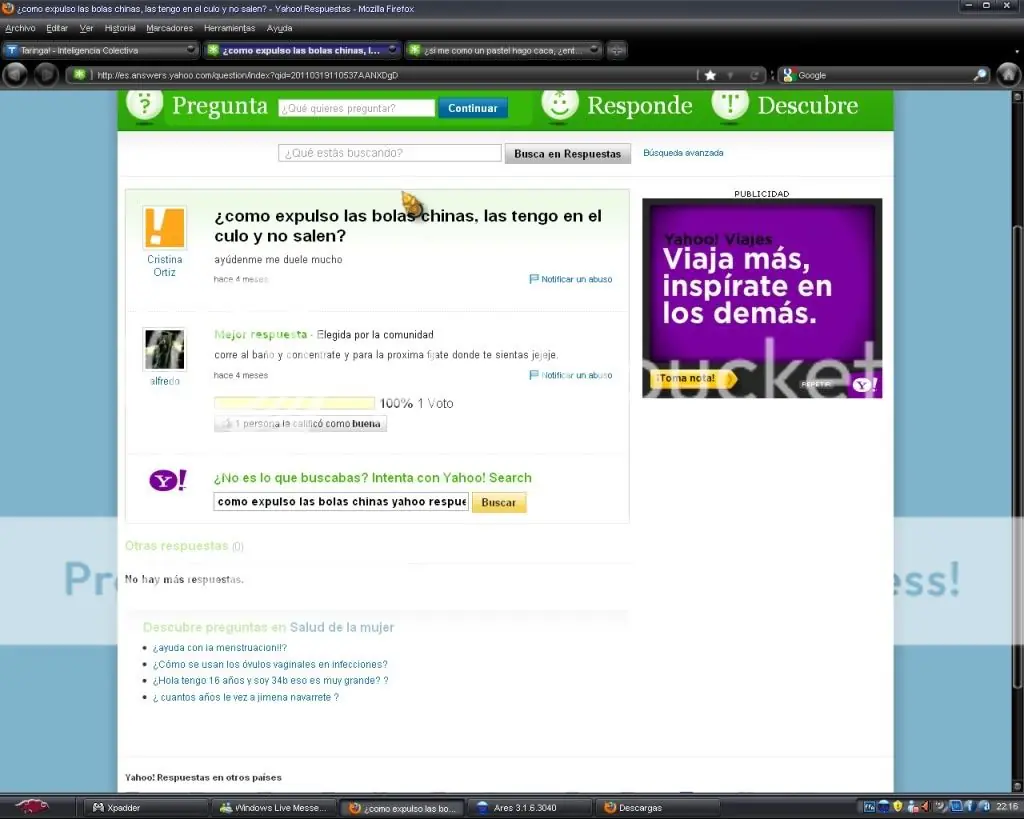This screenshot has width=1024, height=819.
Task: Go forward with the Firefox forward arrow
Action: pyautogui.click(x=46, y=75)
